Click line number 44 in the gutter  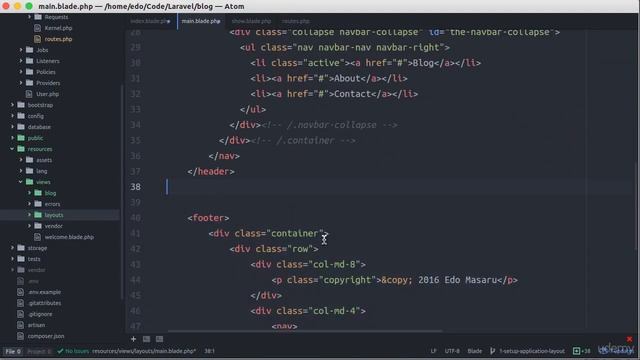coord(136,280)
